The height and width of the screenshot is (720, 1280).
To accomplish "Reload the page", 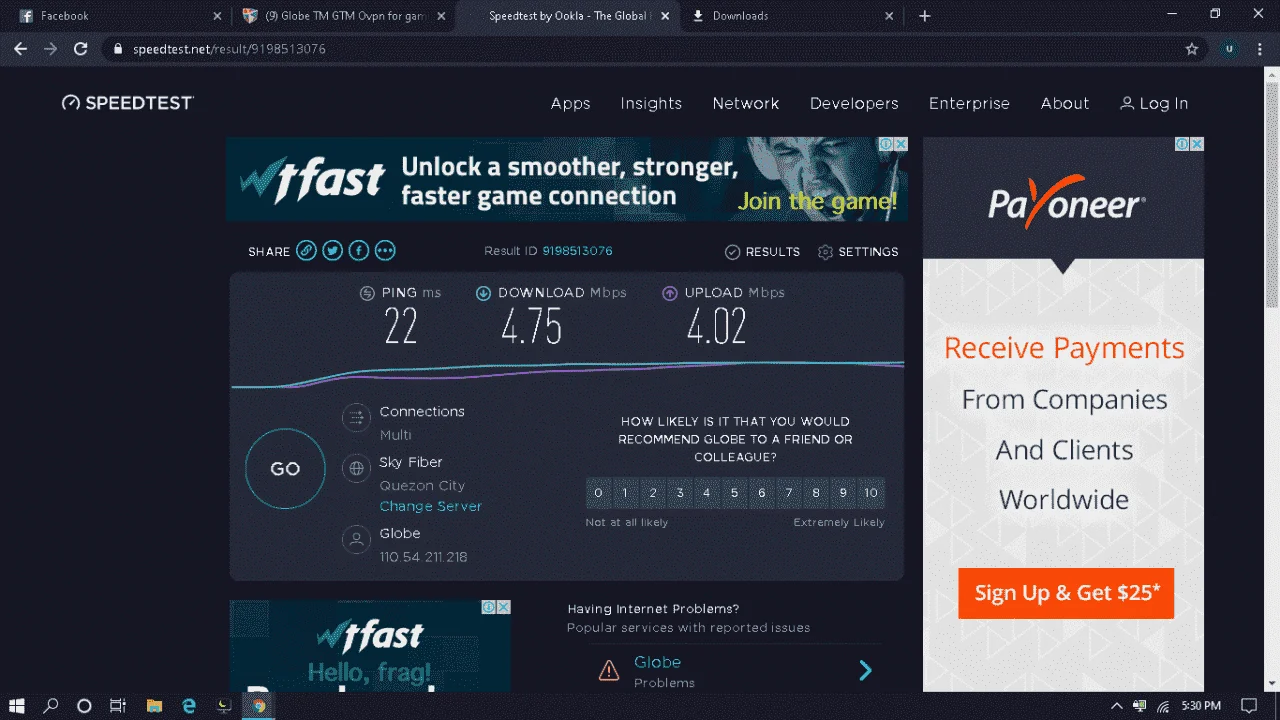I will coord(81,49).
